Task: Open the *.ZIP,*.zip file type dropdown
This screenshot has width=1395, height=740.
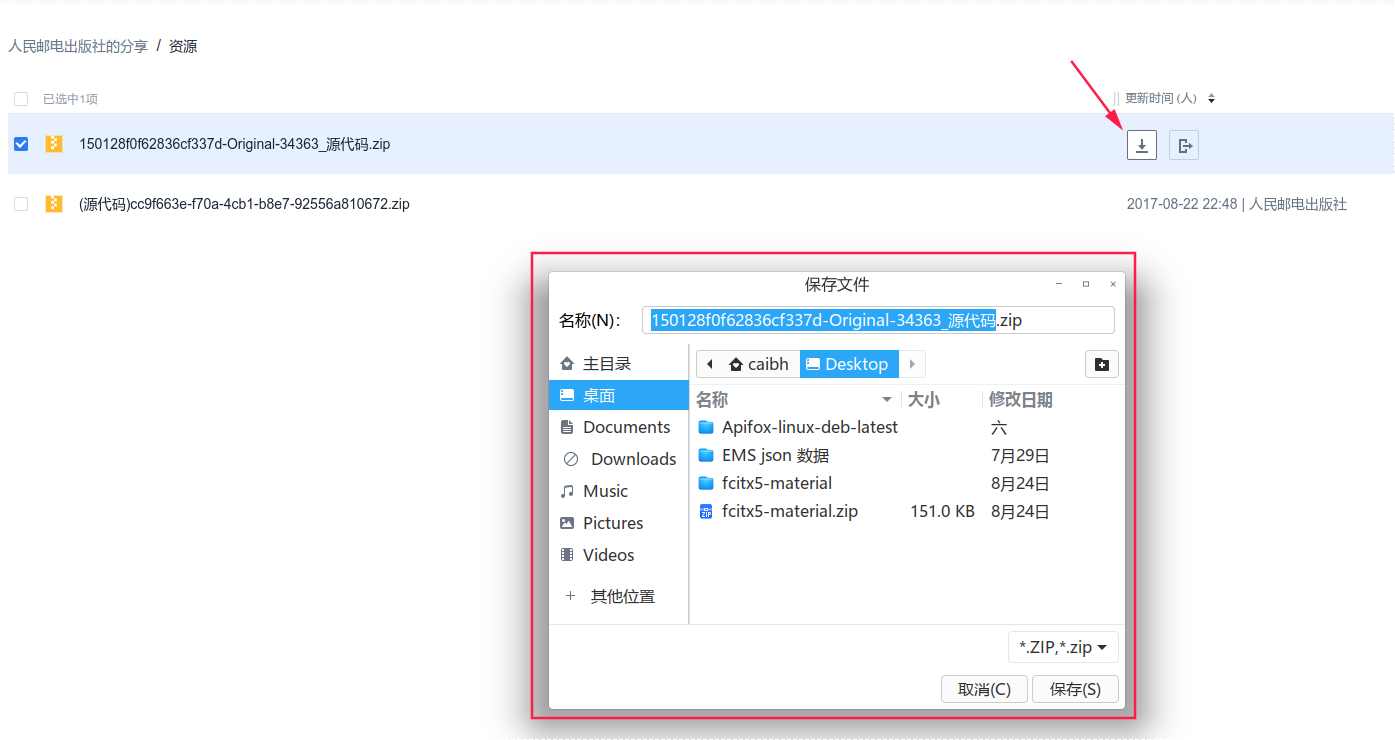Action: tap(1062, 646)
